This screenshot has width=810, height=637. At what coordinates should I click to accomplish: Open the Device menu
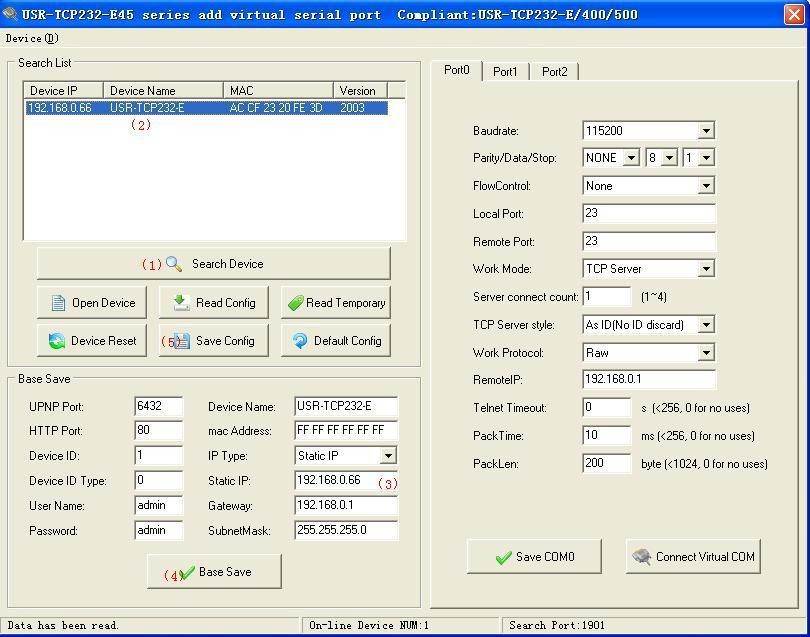(x=24, y=37)
